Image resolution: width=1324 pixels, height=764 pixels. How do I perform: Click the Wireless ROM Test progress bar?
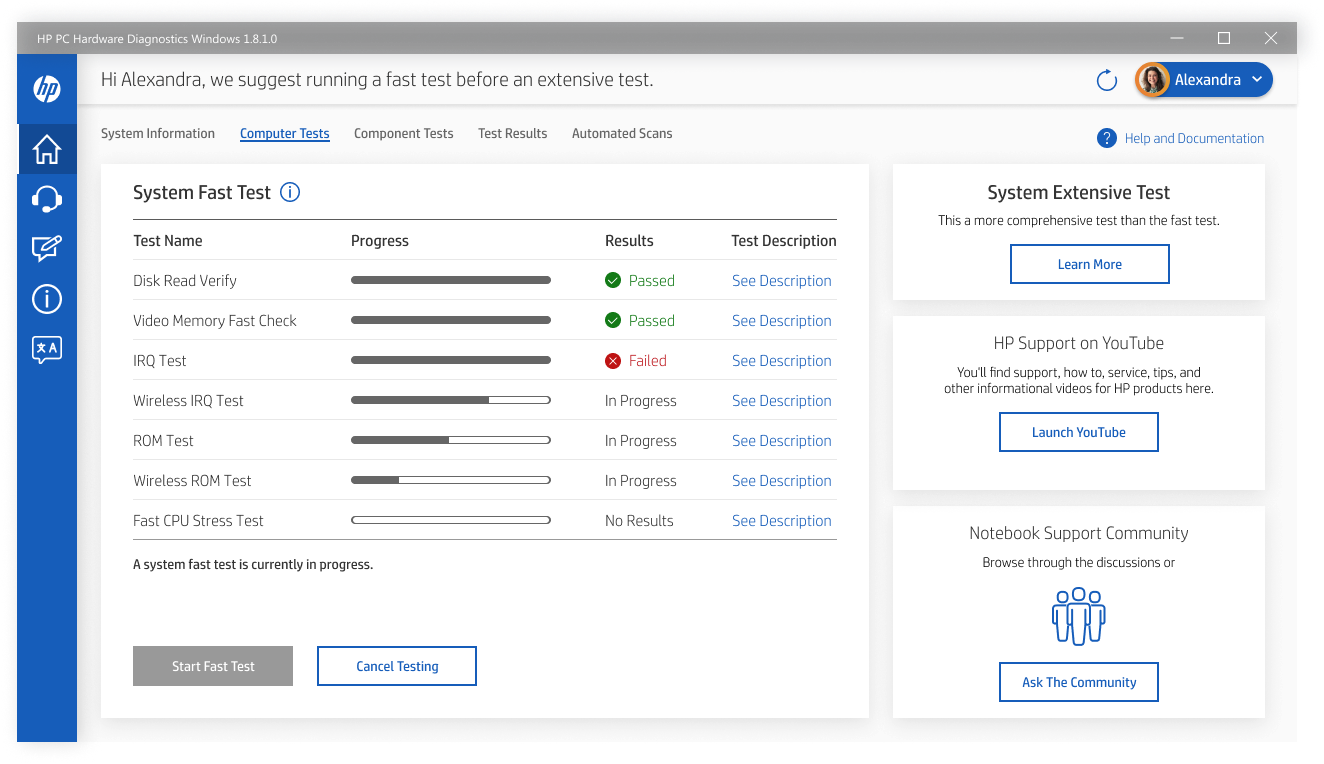pos(451,480)
